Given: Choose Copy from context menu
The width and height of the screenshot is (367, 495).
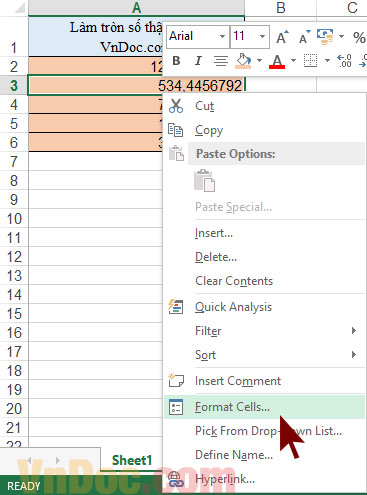Looking at the screenshot, I should pyautogui.click(x=264, y=130).
